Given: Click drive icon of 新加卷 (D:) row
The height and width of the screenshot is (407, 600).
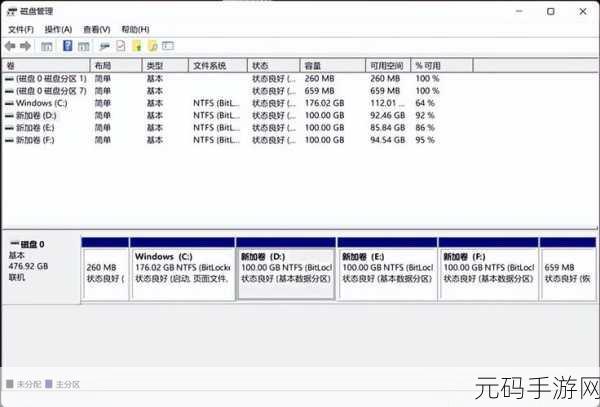Looking at the screenshot, I should pos(9,116).
